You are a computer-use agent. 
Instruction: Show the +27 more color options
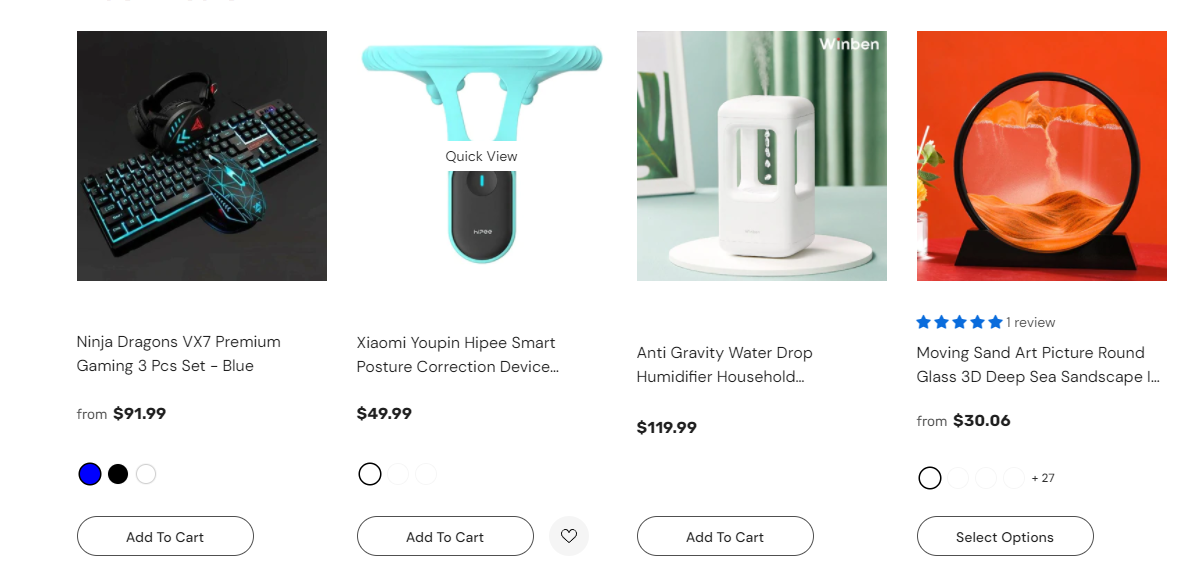tap(1043, 478)
